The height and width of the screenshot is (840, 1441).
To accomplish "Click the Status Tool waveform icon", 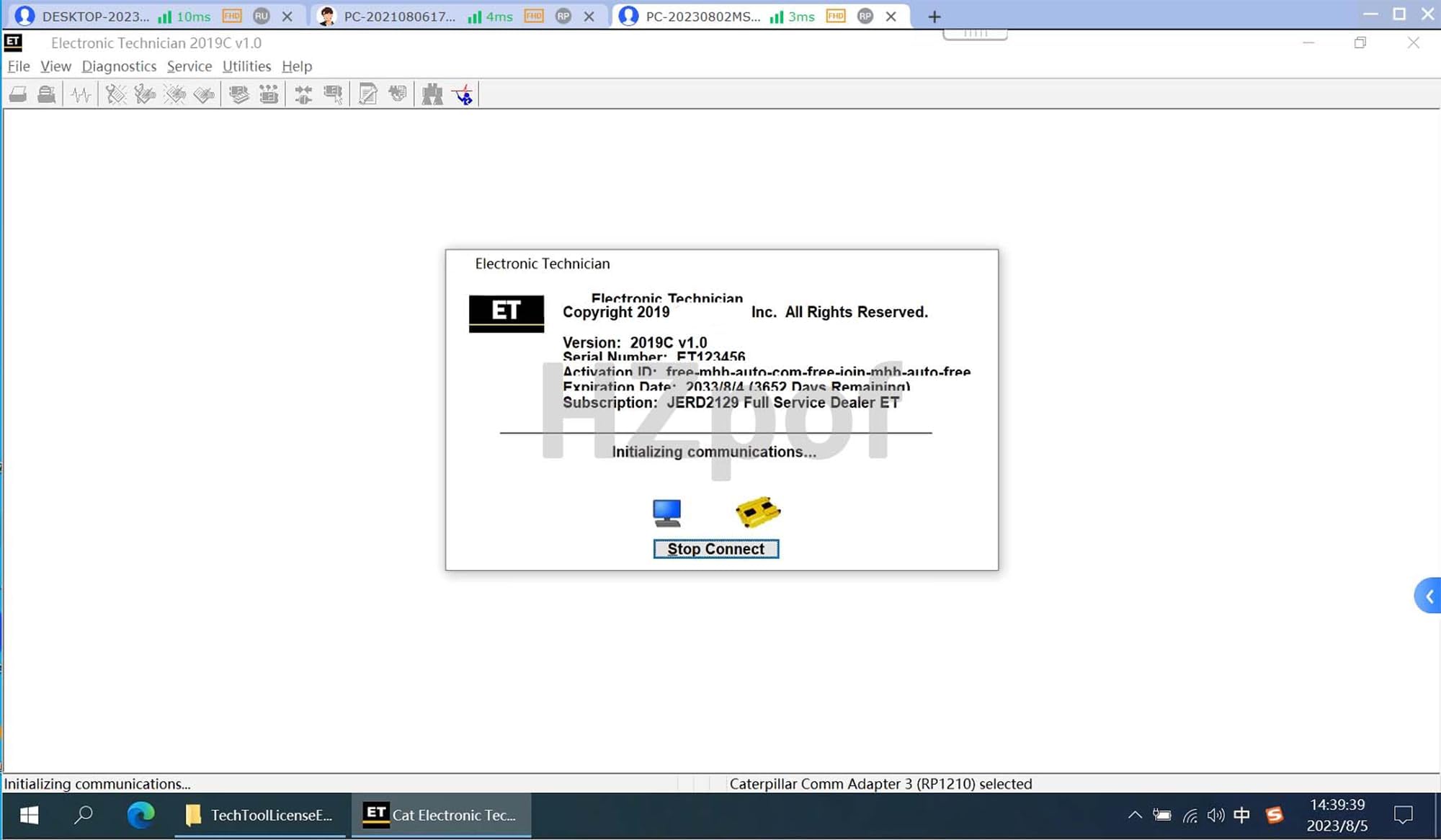I will click(81, 94).
